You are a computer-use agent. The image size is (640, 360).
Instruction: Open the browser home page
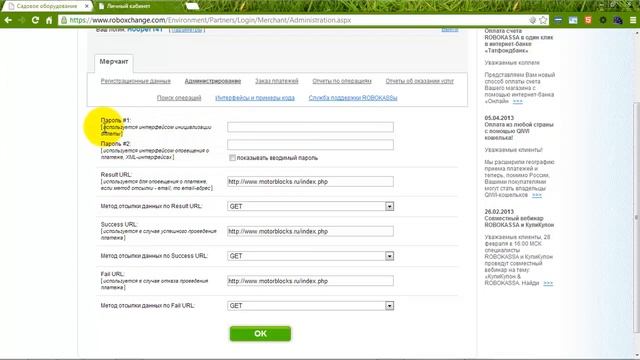(x=49, y=20)
